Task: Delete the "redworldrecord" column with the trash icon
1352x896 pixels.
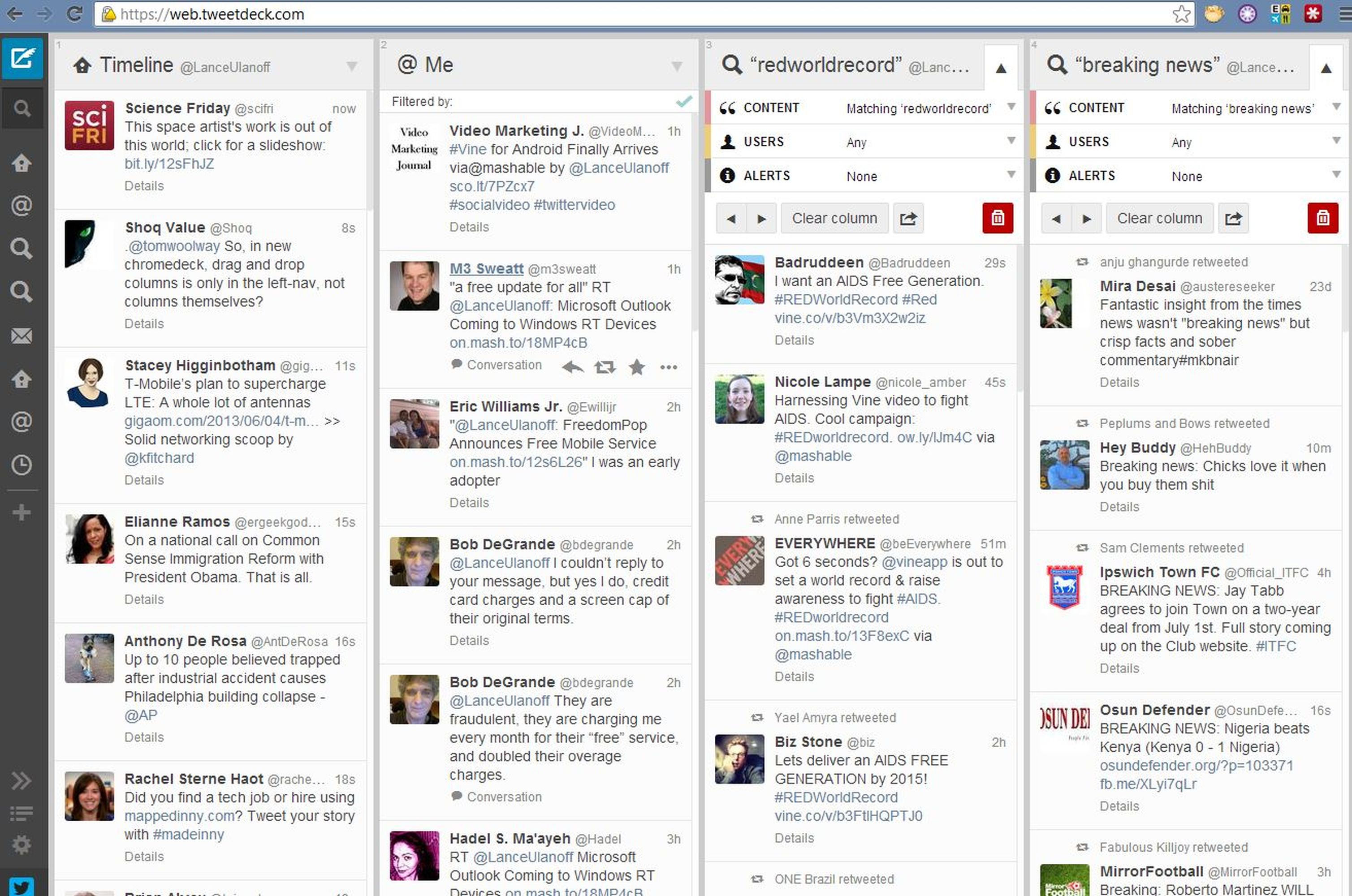Action: (998, 218)
